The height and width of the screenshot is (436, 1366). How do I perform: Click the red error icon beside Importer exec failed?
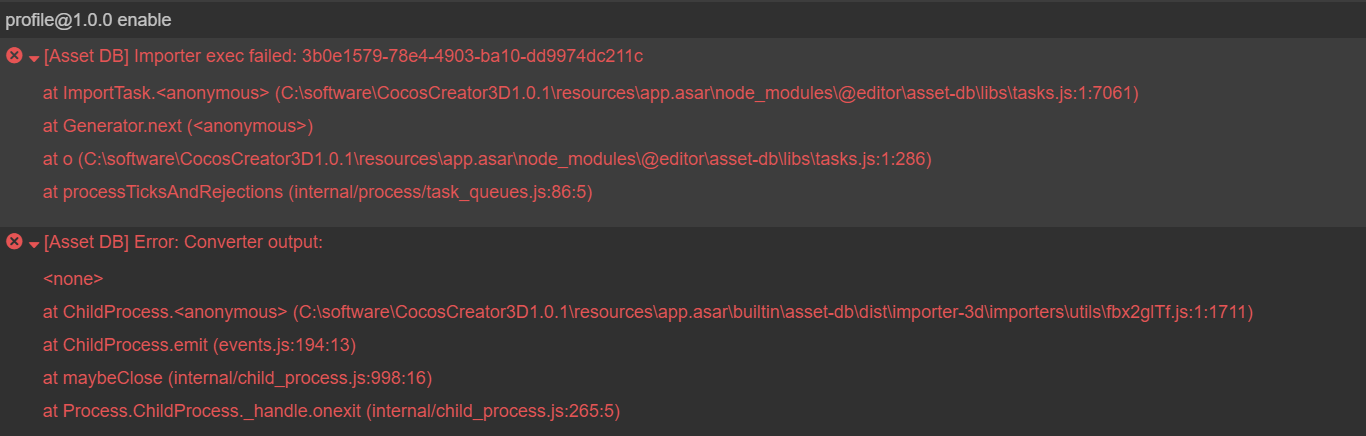point(14,56)
